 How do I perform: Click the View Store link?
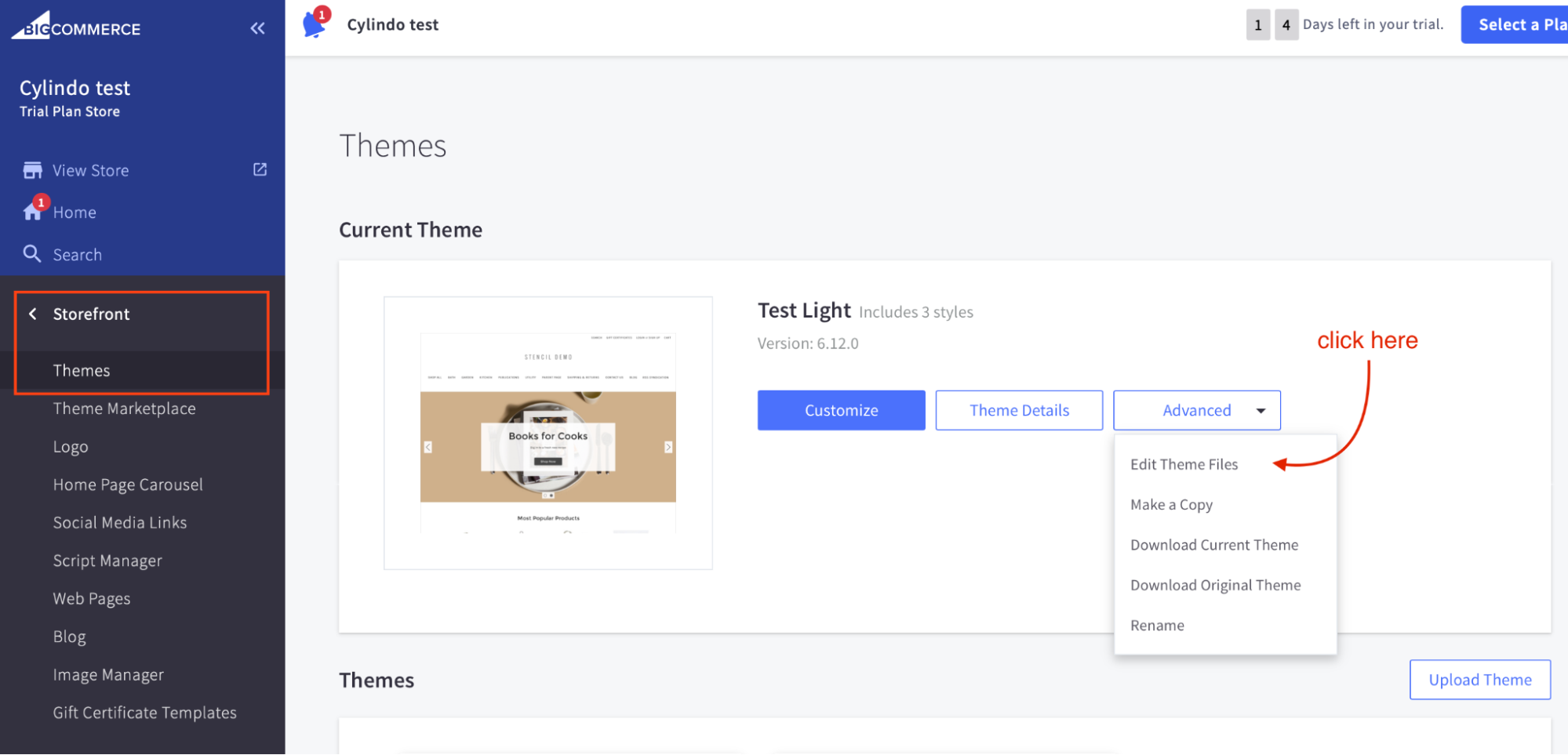click(x=91, y=170)
